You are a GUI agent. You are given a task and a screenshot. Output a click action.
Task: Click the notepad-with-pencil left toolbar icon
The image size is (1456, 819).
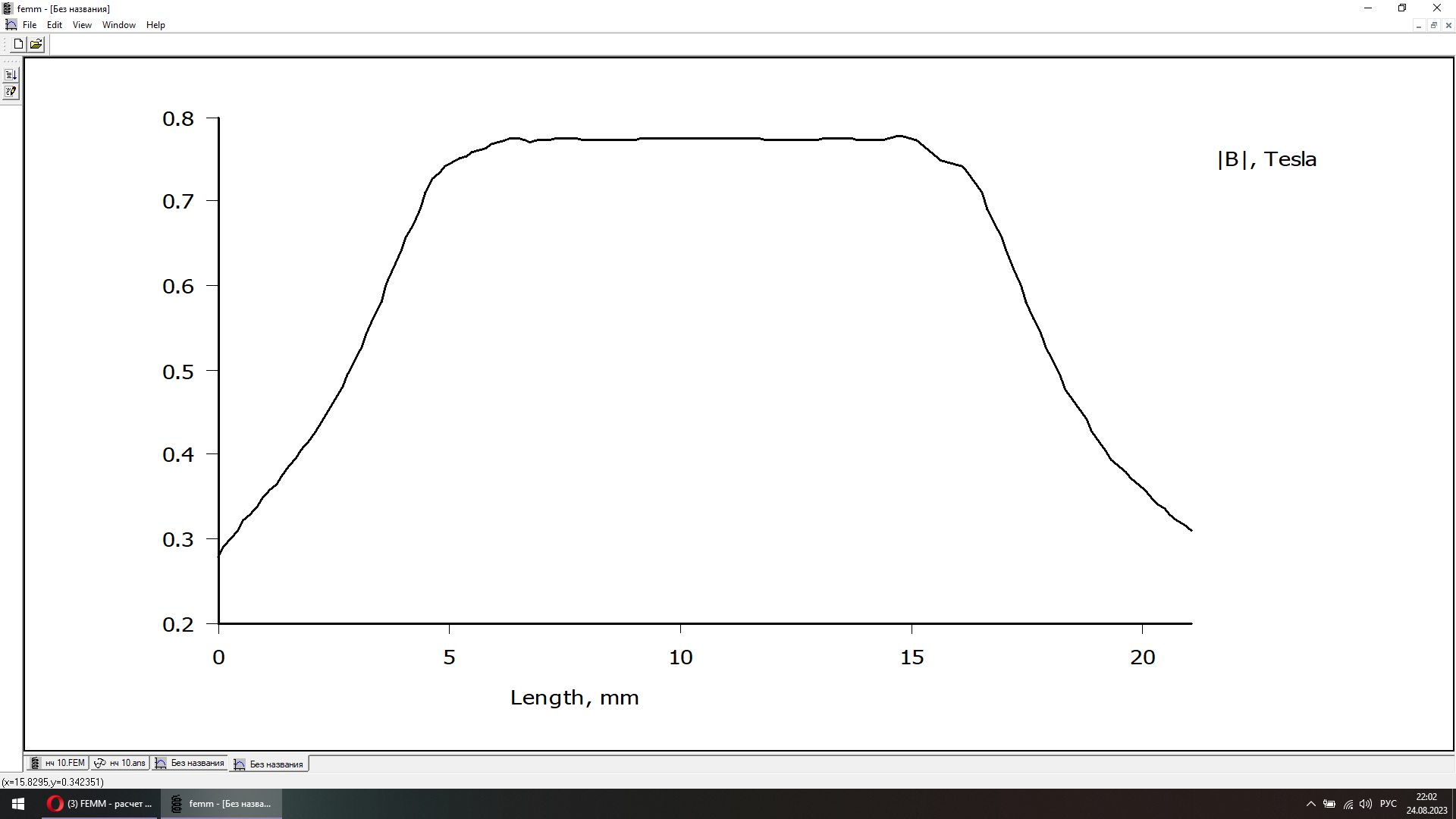click(11, 92)
